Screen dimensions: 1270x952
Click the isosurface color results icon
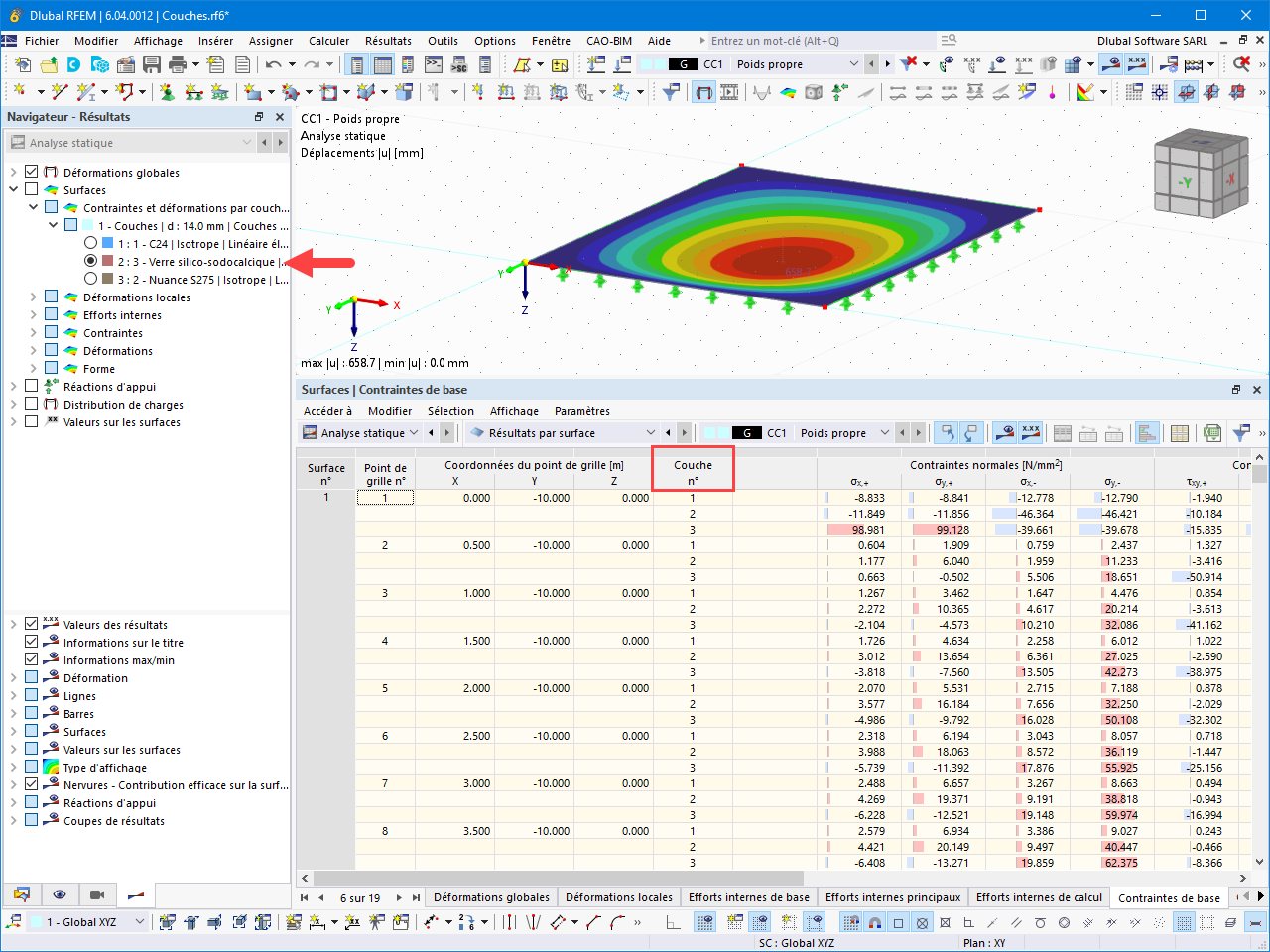788,92
